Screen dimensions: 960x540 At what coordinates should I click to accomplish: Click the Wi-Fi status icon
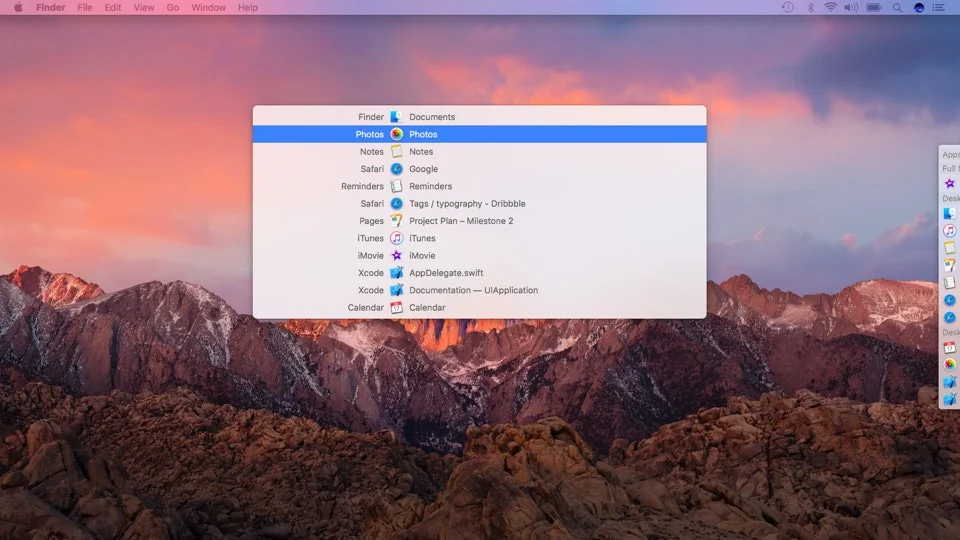click(830, 7)
